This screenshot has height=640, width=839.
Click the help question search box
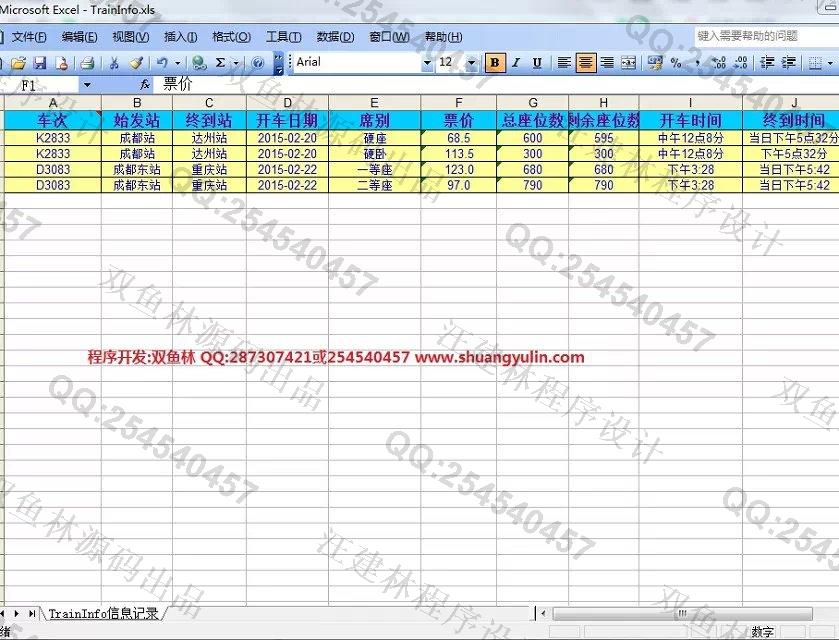pos(766,36)
